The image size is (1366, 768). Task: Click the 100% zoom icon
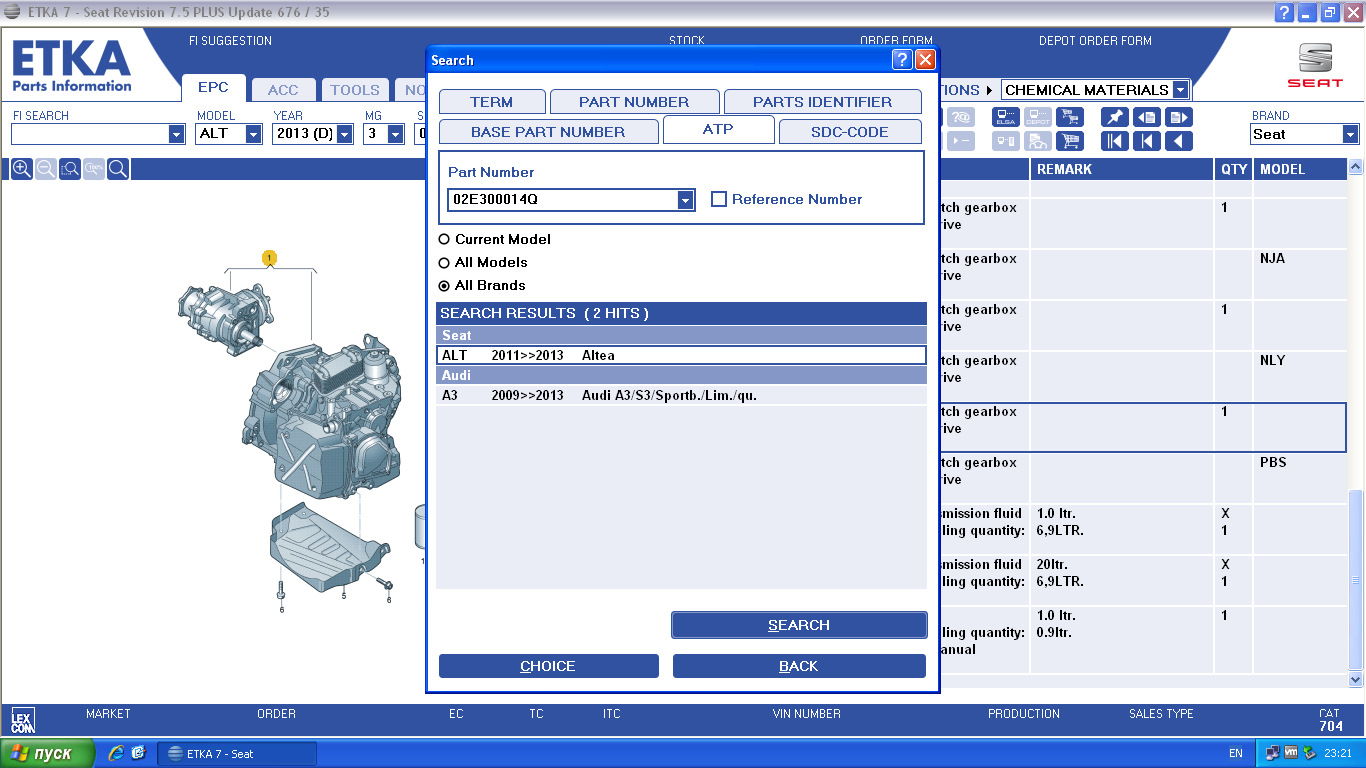click(x=94, y=169)
